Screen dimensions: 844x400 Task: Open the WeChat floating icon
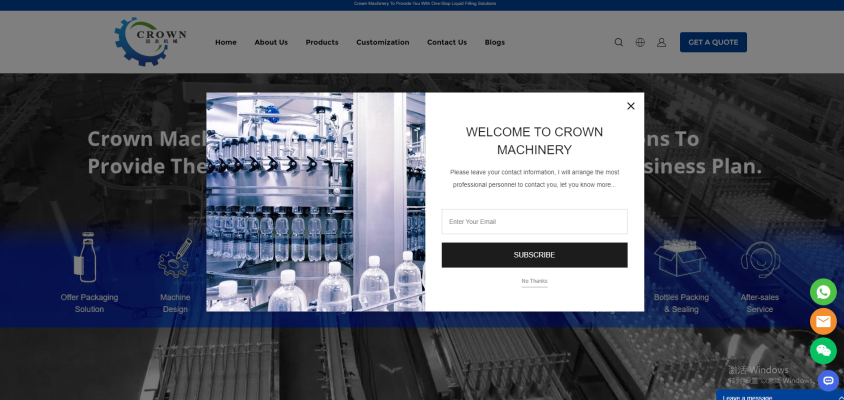(823, 351)
